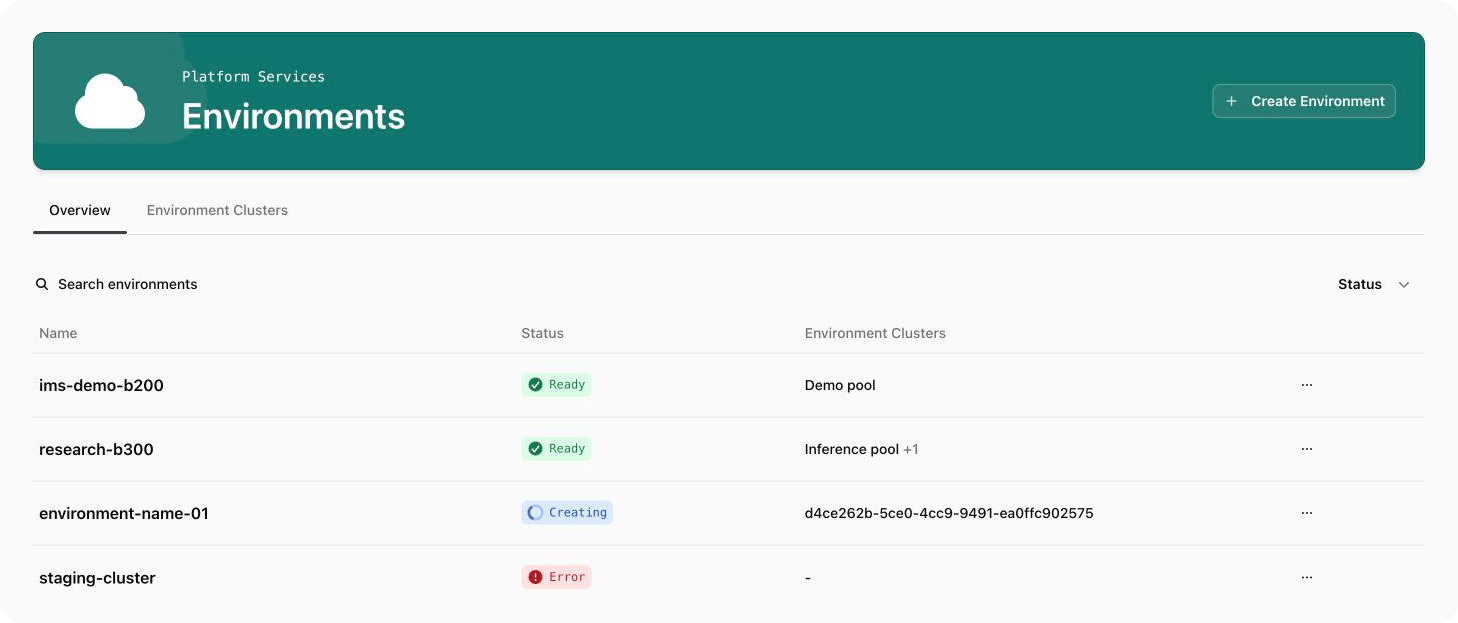The height and width of the screenshot is (623, 1458).
Task: Open the more options menu for research-b300
Action: pyautogui.click(x=1307, y=449)
